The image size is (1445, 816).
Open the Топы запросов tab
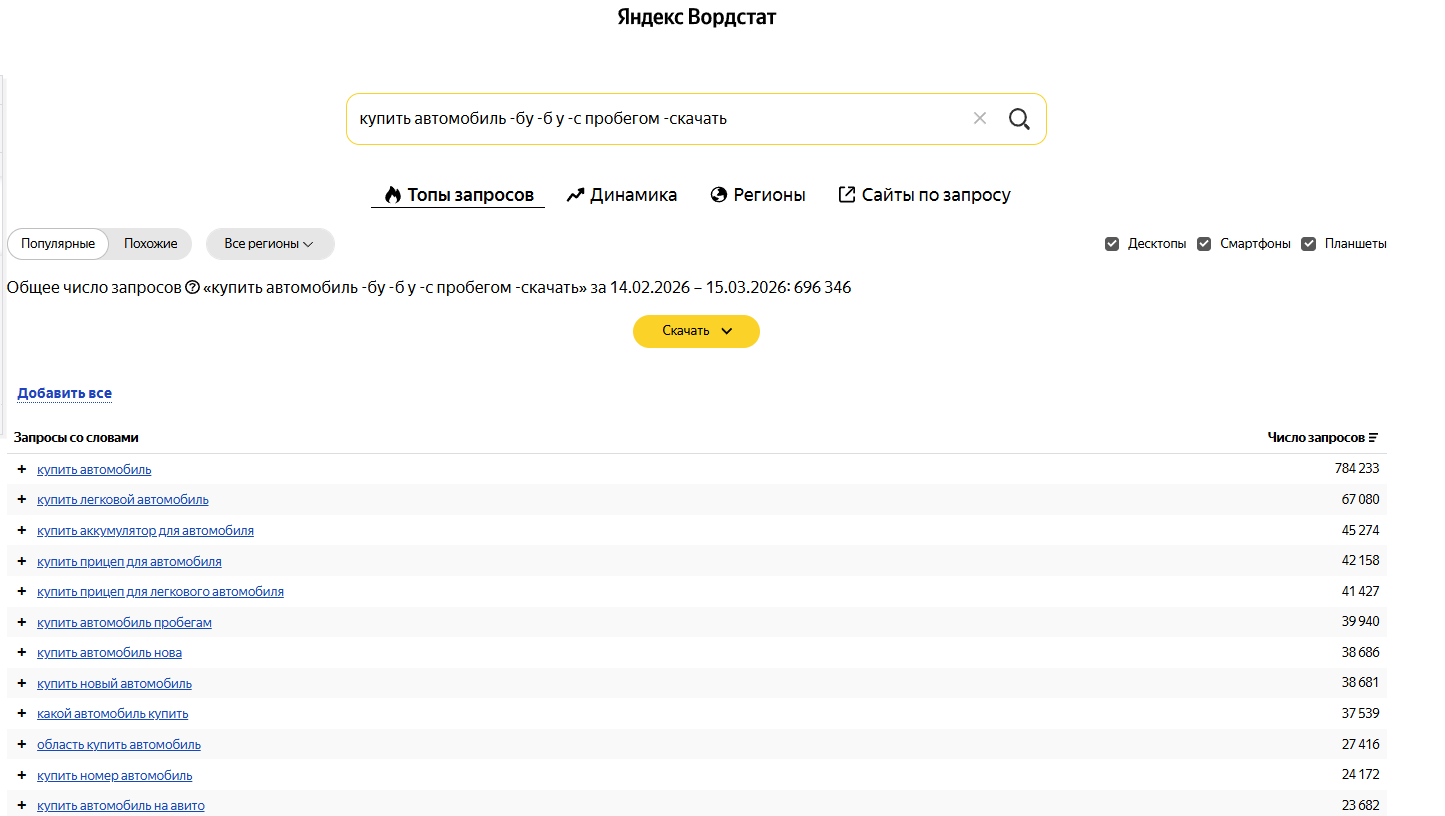(458, 195)
